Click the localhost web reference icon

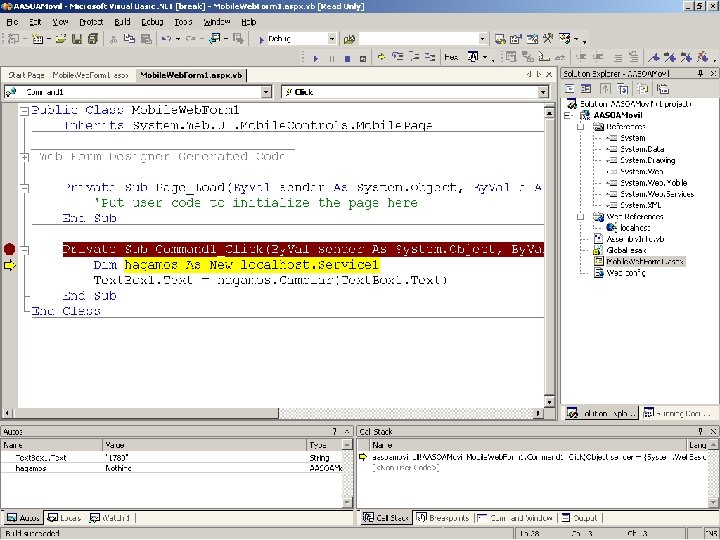612,228
